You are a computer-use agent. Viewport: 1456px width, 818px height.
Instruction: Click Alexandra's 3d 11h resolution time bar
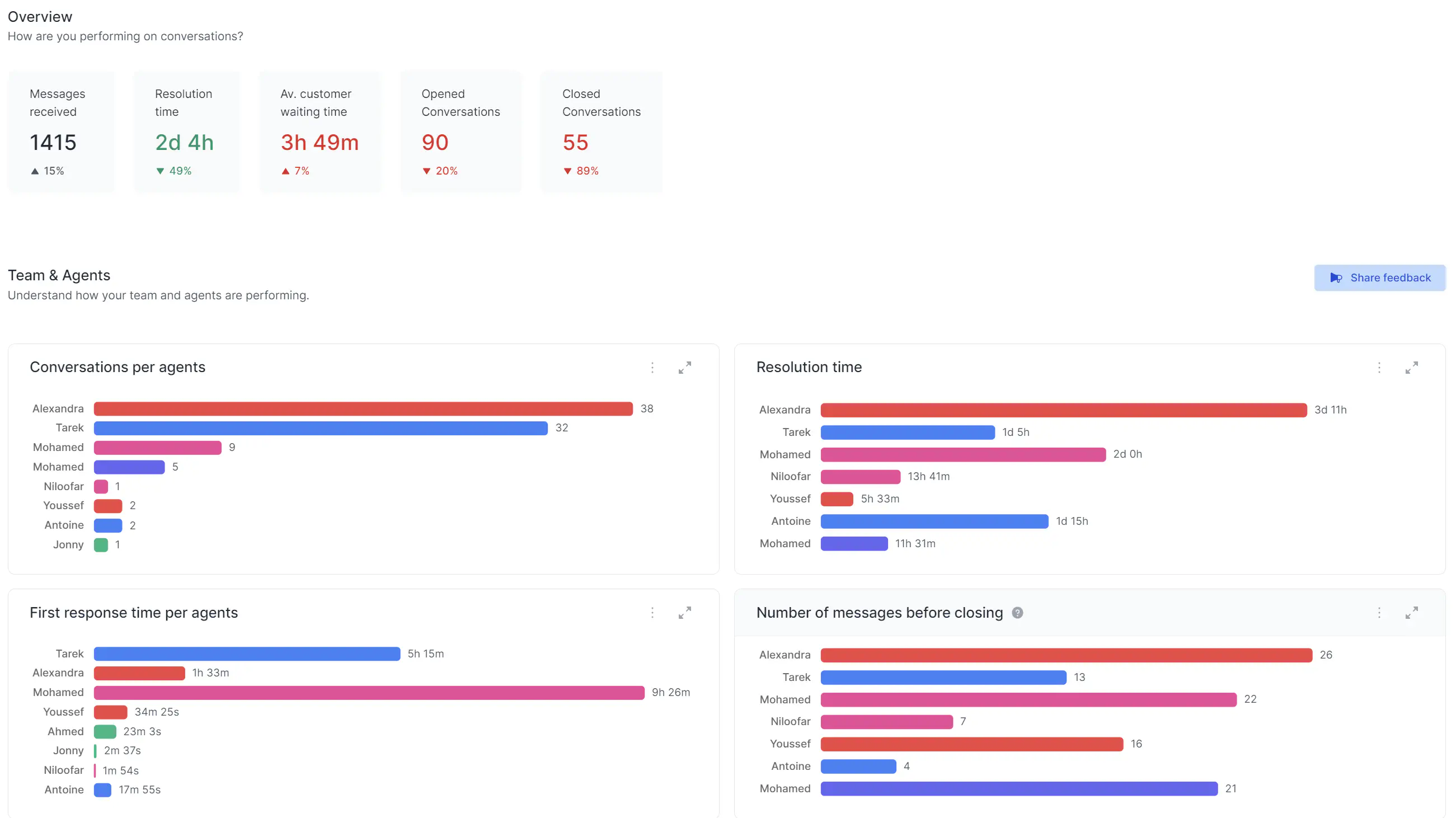(x=1064, y=410)
